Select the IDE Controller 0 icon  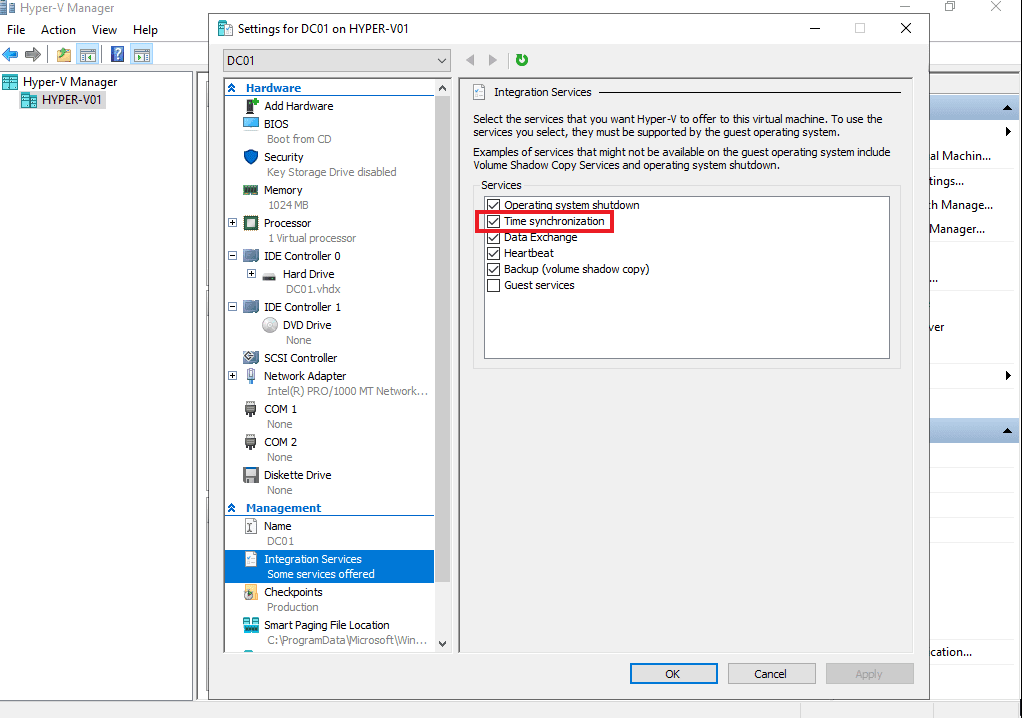click(x=251, y=255)
